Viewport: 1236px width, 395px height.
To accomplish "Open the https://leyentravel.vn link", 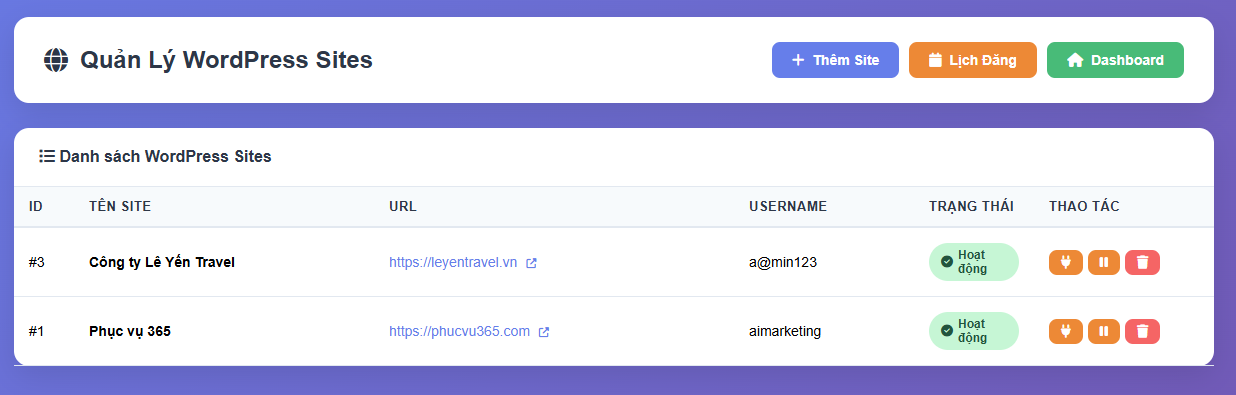I will 453,262.
